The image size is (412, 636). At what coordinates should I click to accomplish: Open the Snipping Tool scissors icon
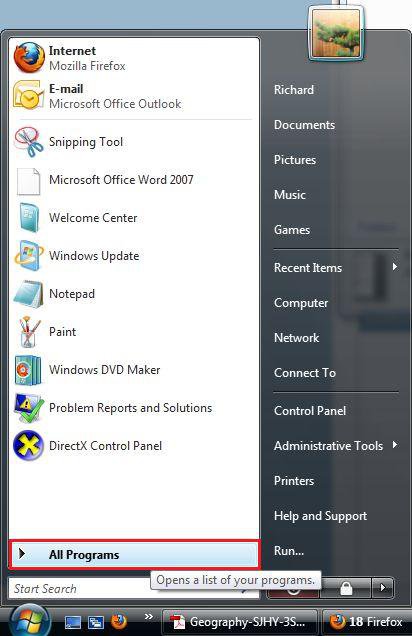(x=28, y=142)
